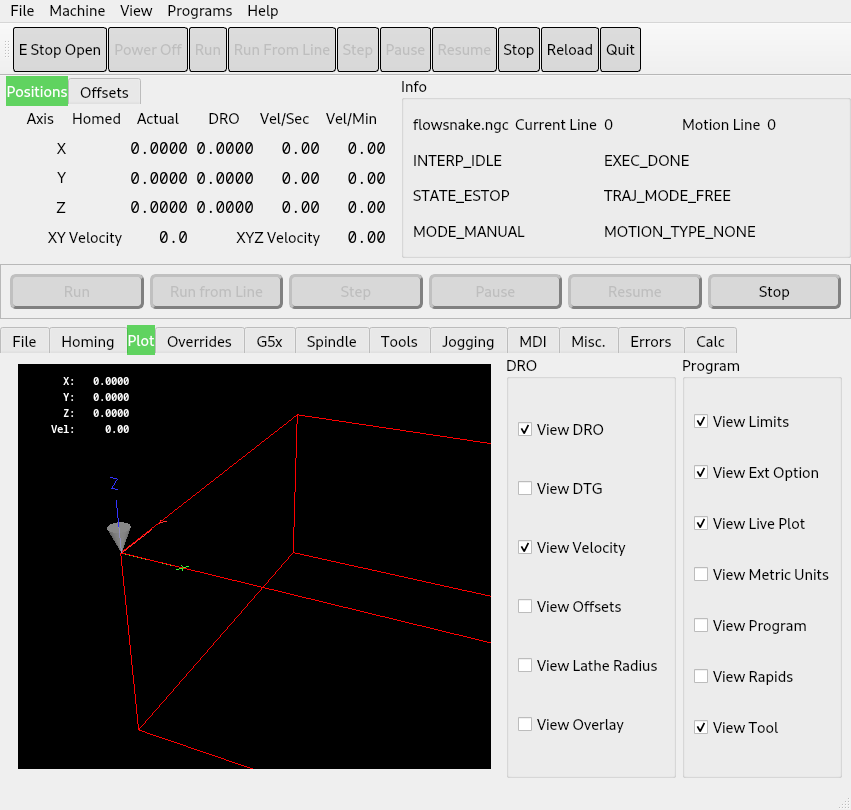
Task: Click the MODE_MANUAL status text
Action: click(x=468, y=232)
